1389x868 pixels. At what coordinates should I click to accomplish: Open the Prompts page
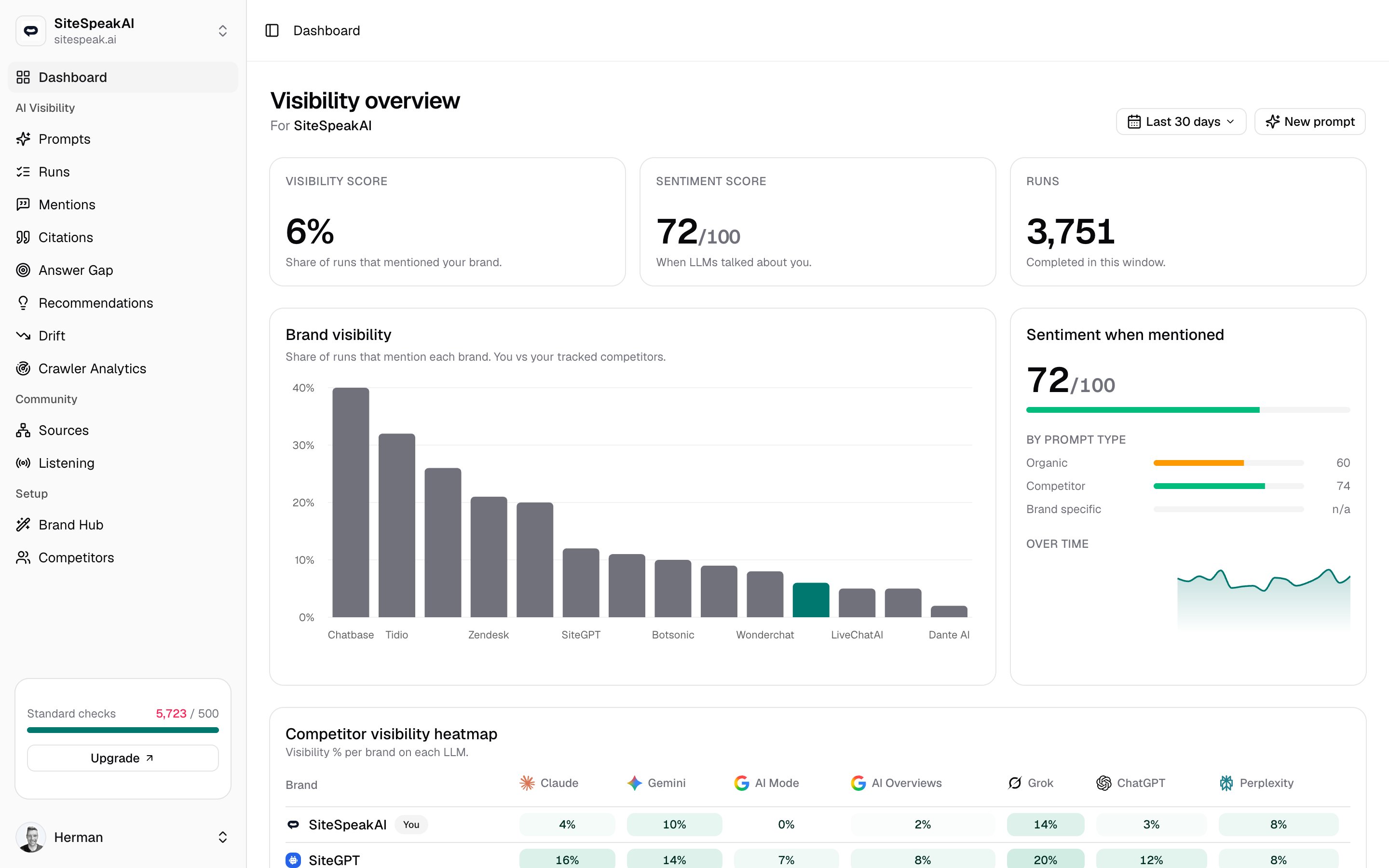pyautogui.click(x=123, y=139)
